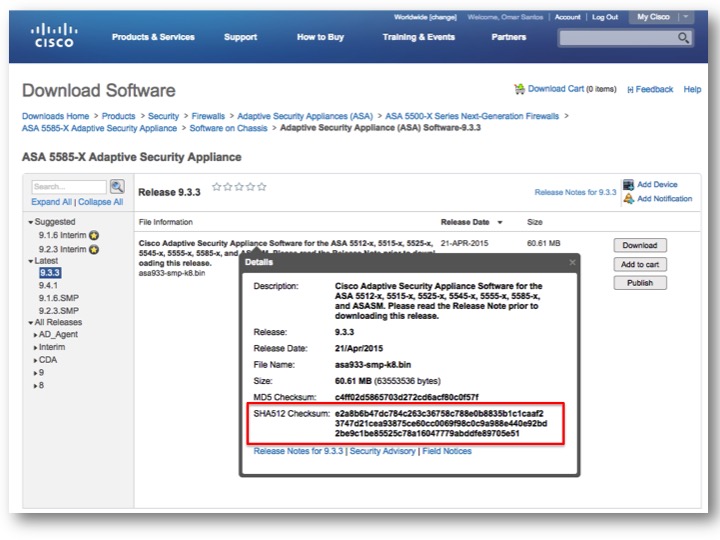Open the Account link
The height and width of the screenshot is (540, 720).
[568, 17]
